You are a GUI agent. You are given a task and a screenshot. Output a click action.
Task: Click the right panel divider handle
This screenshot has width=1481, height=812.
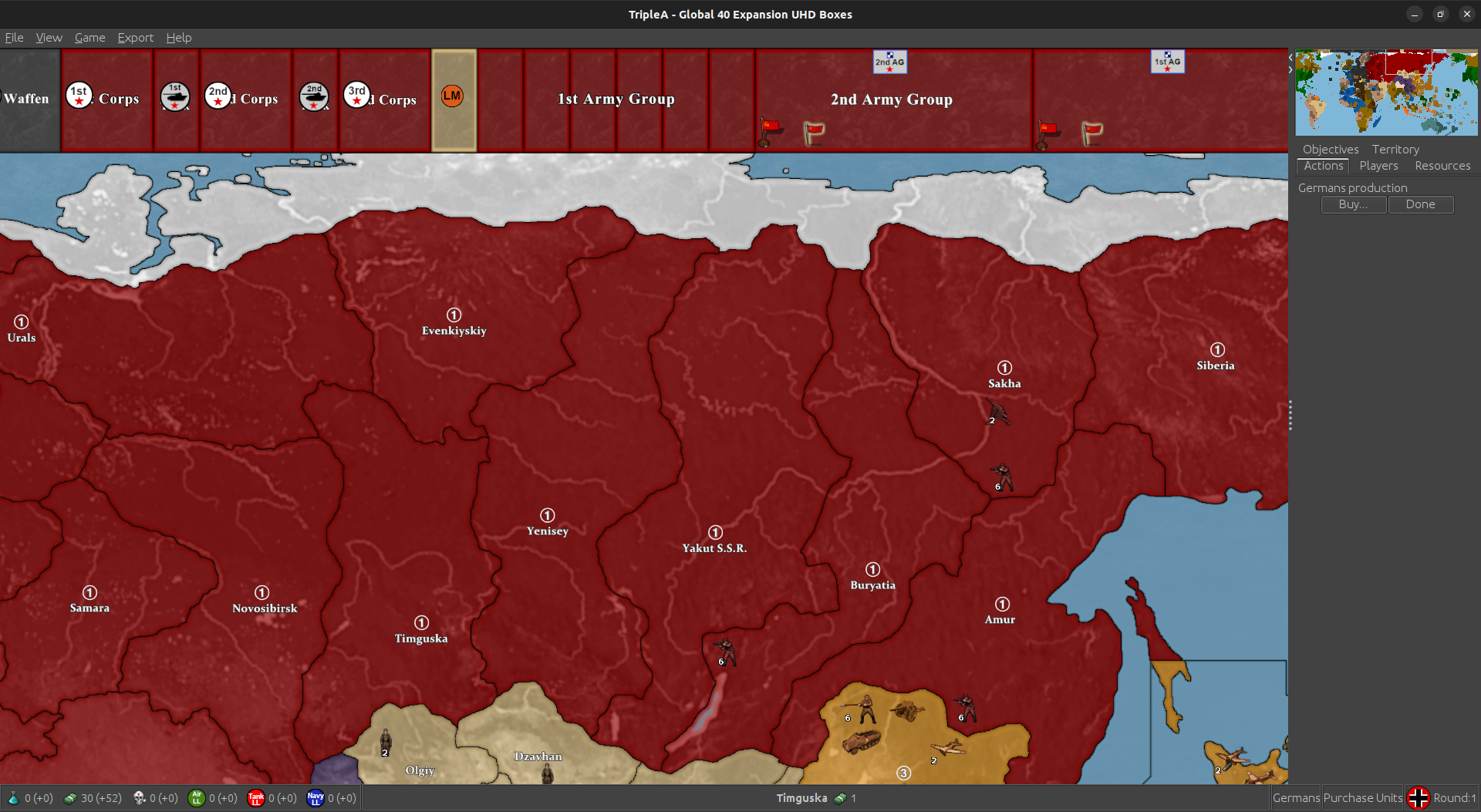[x=1290, y=416]
